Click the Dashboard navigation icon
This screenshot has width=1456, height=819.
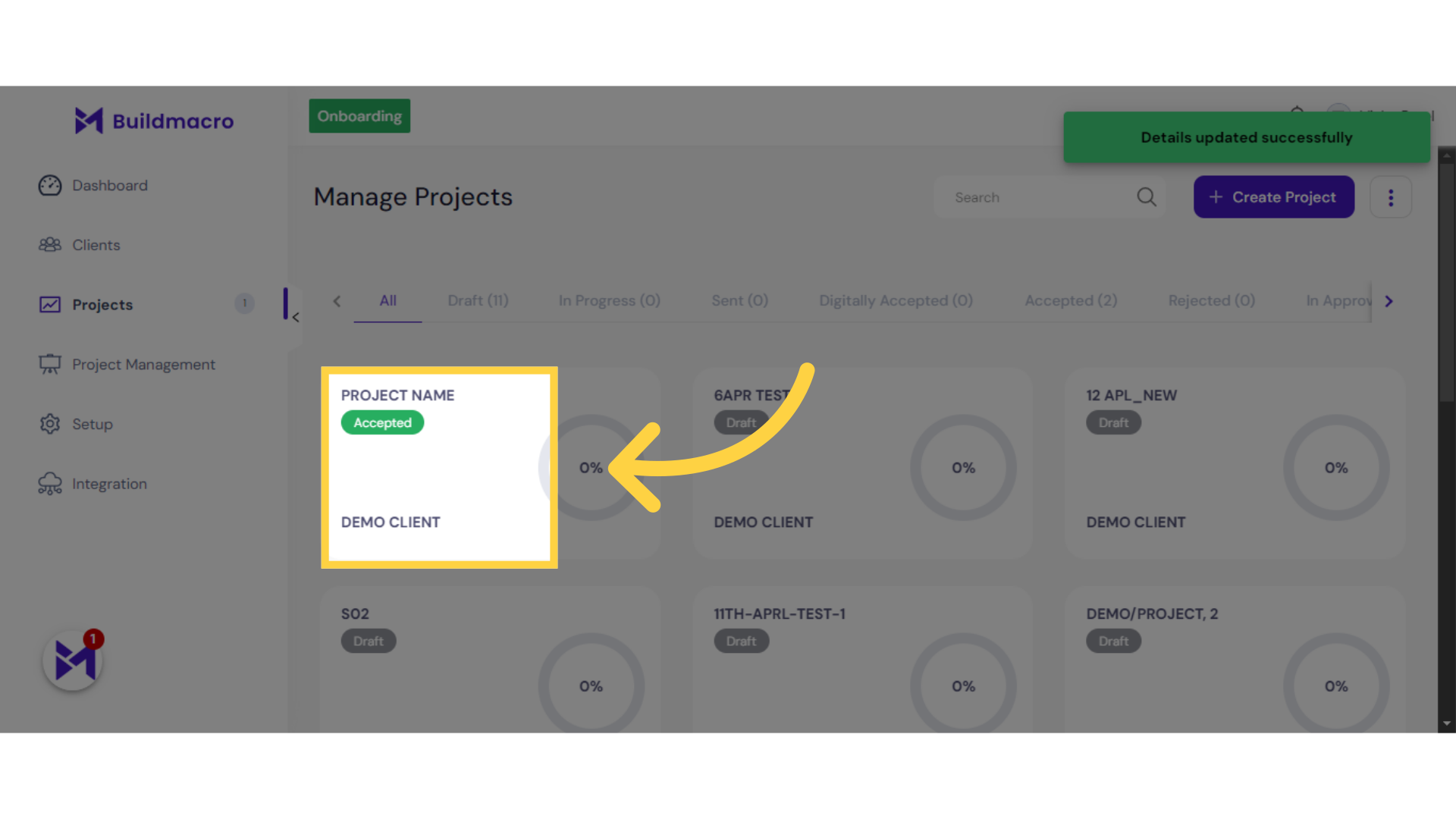coord(49,185)
